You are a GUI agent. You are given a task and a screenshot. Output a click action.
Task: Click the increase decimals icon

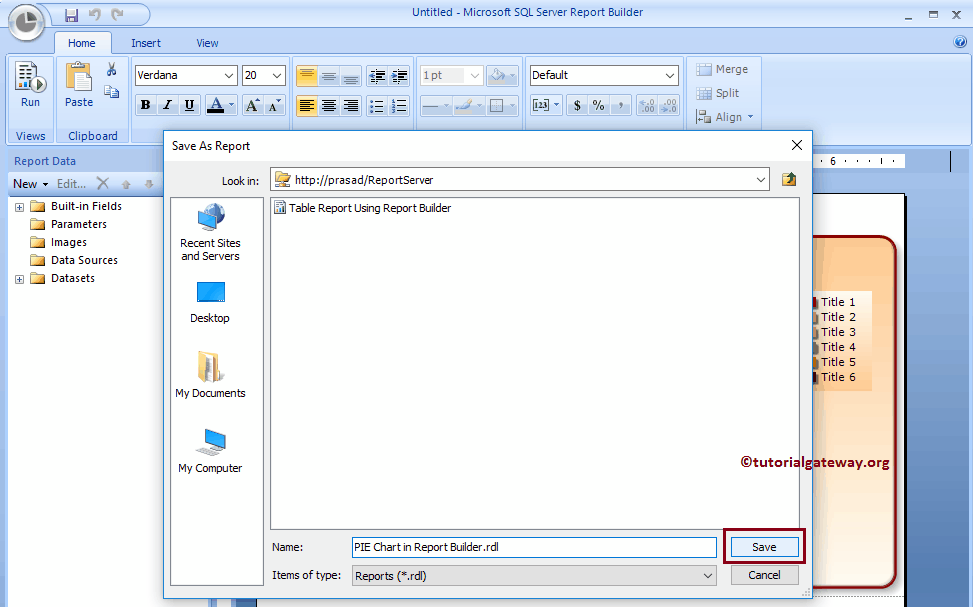[x=669, y=106]
